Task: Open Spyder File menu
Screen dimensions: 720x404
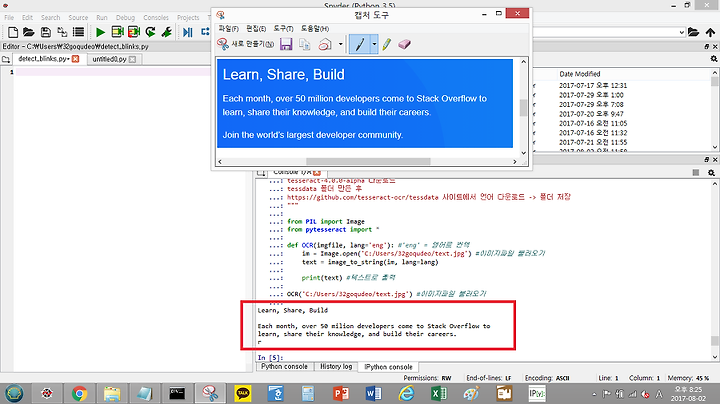Action: click(9, 17)
